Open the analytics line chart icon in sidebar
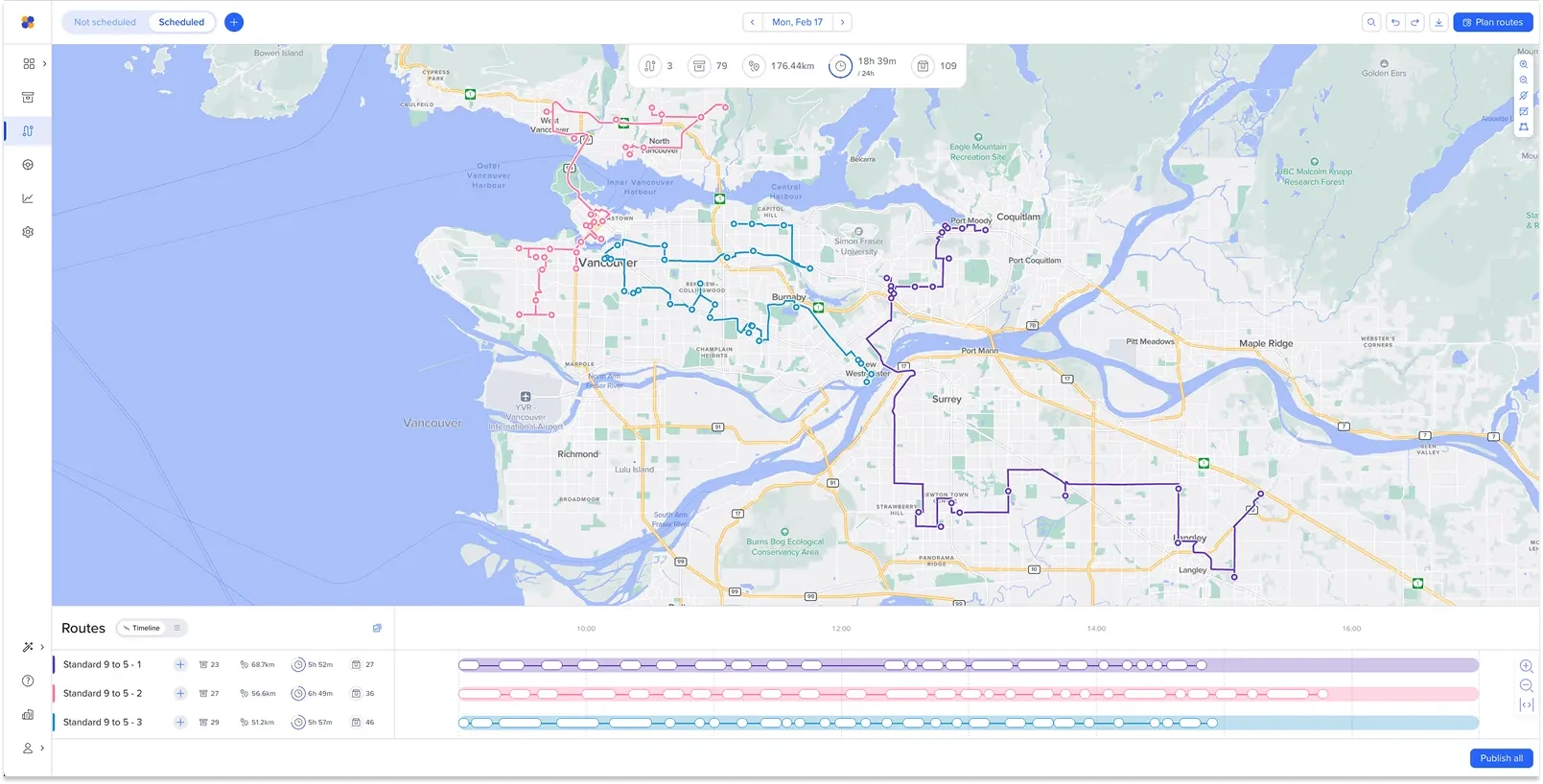This screenshot has height=784, width=1543. click(28, 198)
